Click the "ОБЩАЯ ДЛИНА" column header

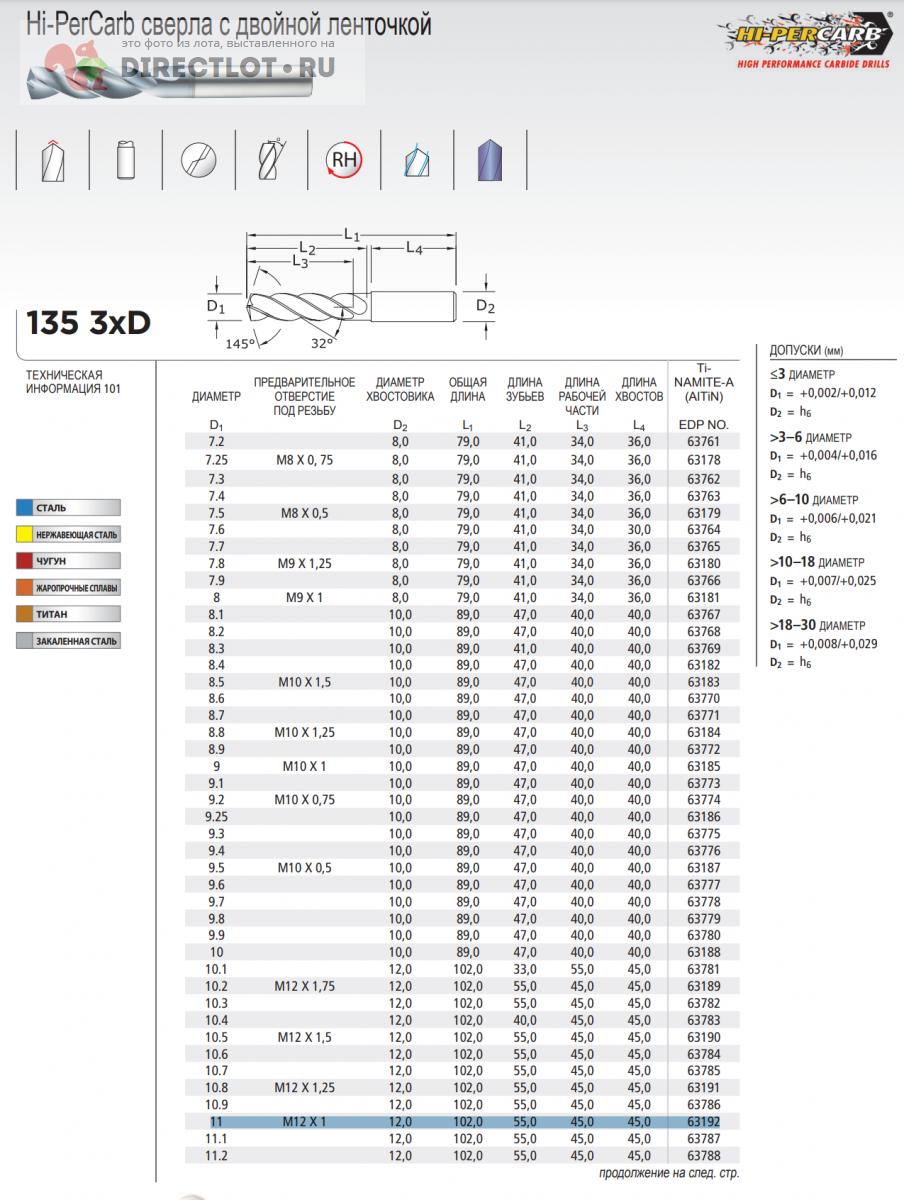[x=467, y=390]
